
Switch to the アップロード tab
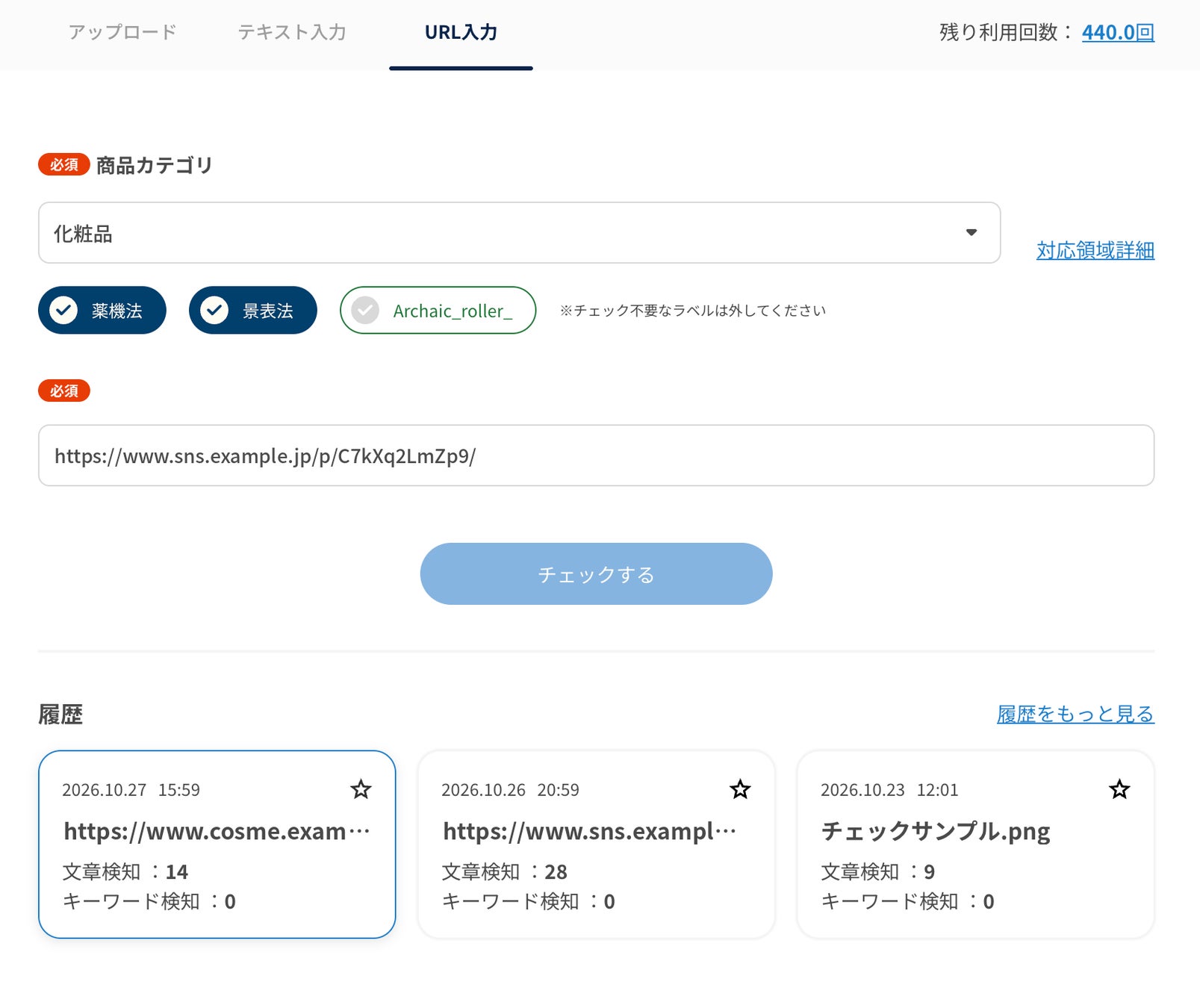tap(122, 32)
